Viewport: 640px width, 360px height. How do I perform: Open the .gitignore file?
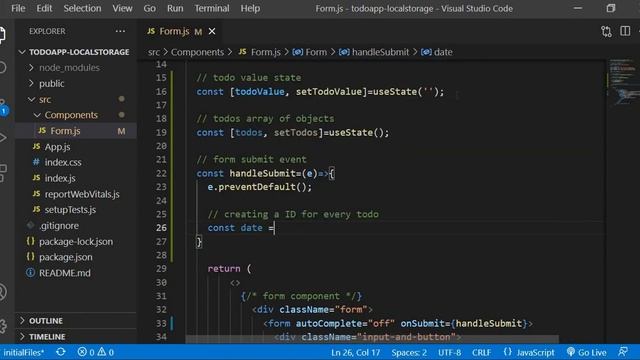coord(76,225)
